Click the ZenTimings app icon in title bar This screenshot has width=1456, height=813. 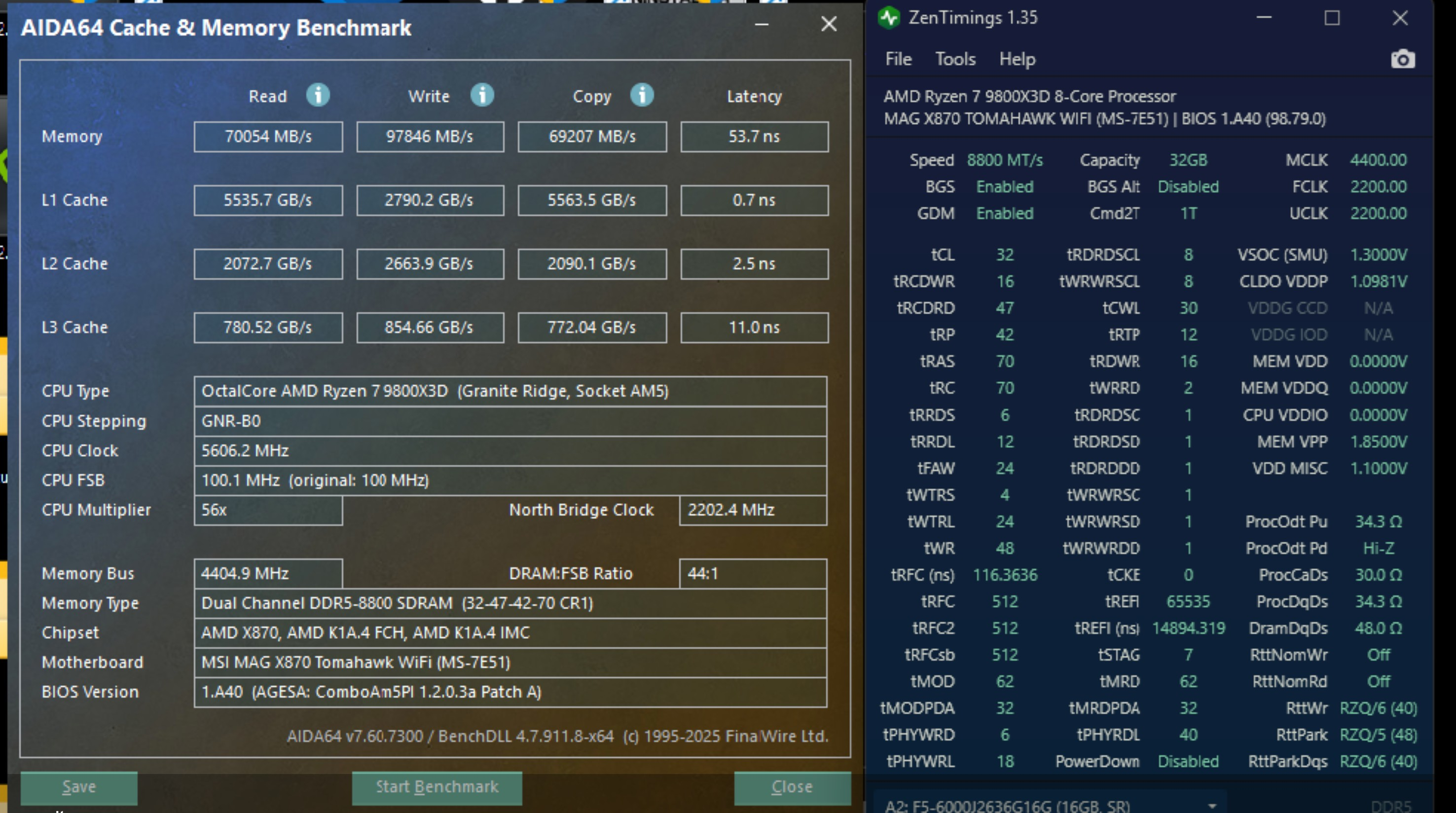(889, 18)
